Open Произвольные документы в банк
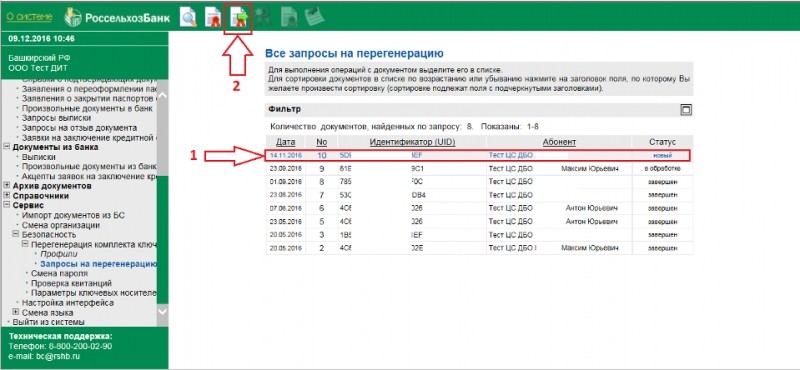Viewport: 800px width, 370px height. 87,108
